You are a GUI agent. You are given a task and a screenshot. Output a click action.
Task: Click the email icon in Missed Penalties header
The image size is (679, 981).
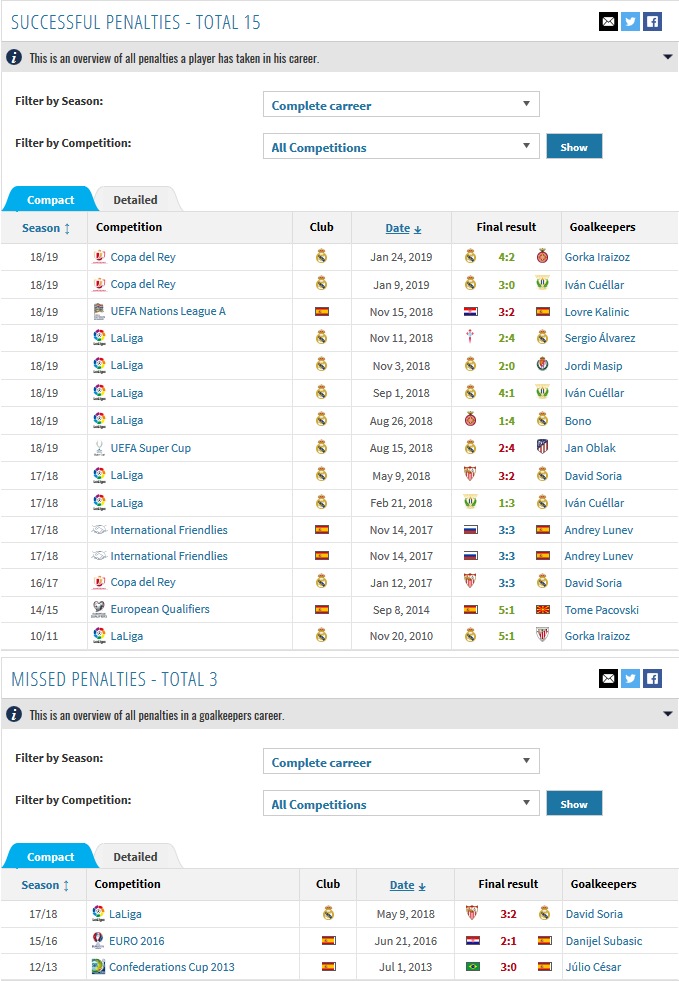(x=608, y=679)
